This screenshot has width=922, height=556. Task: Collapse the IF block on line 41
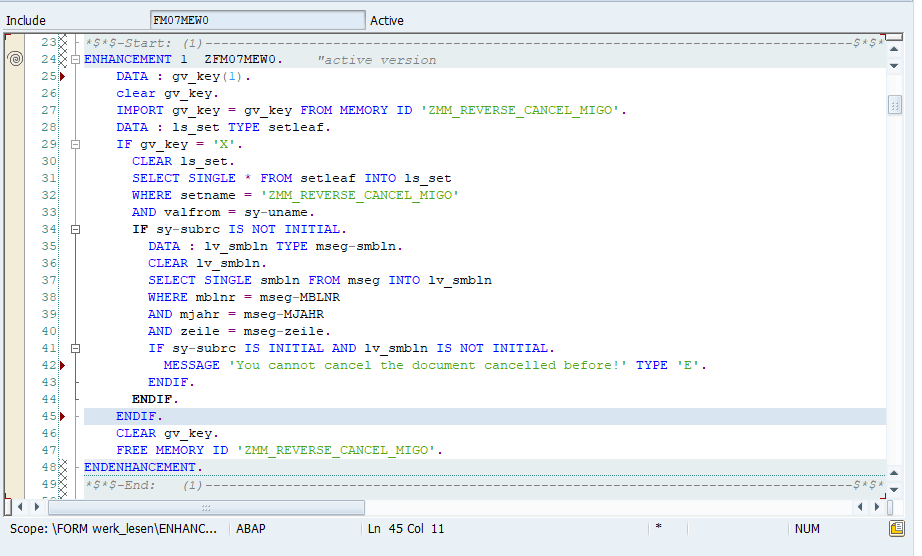75,349
